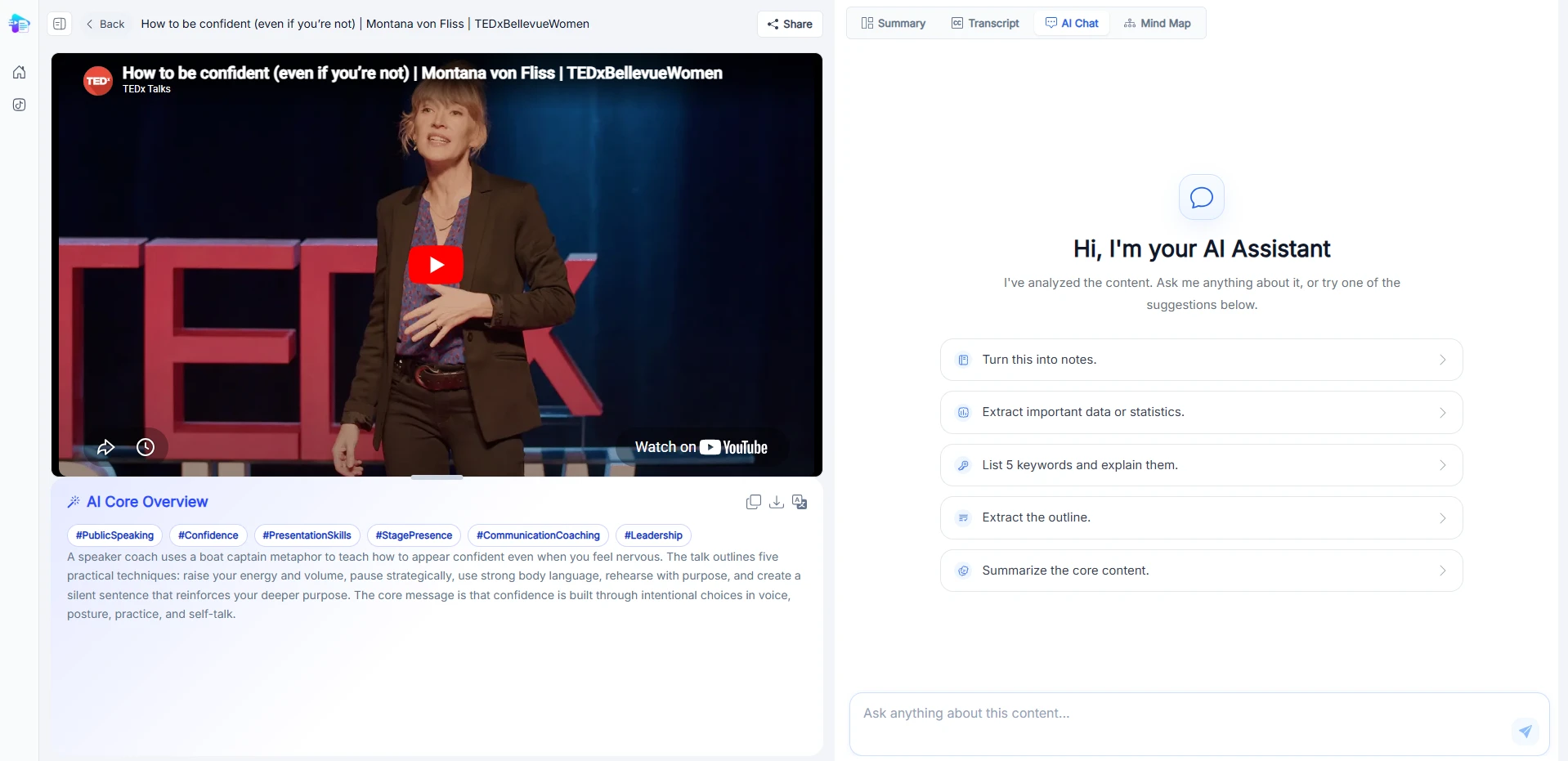Click chevron on 'Extract the outline.' row
Viewport: 1568px width, 761px height.
[x=1442, y=518]
